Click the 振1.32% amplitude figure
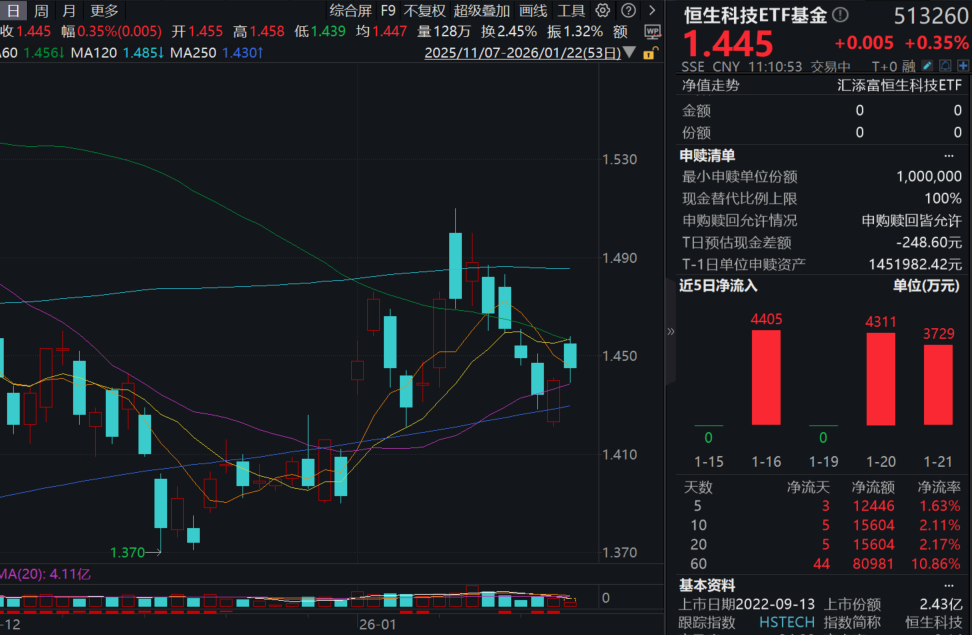 [x=575, y=31]
